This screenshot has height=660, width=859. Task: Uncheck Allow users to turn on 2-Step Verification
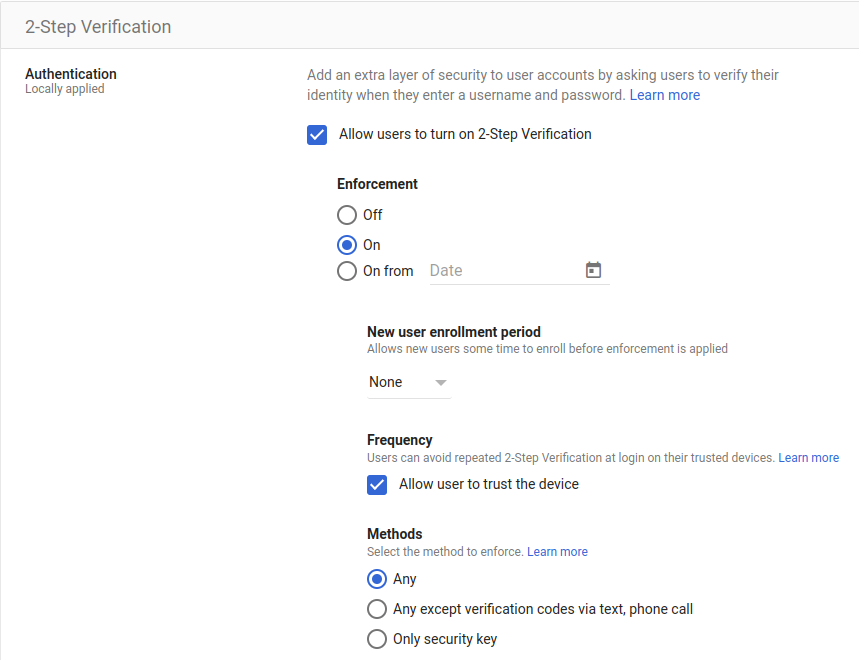[x=317, y=134]
